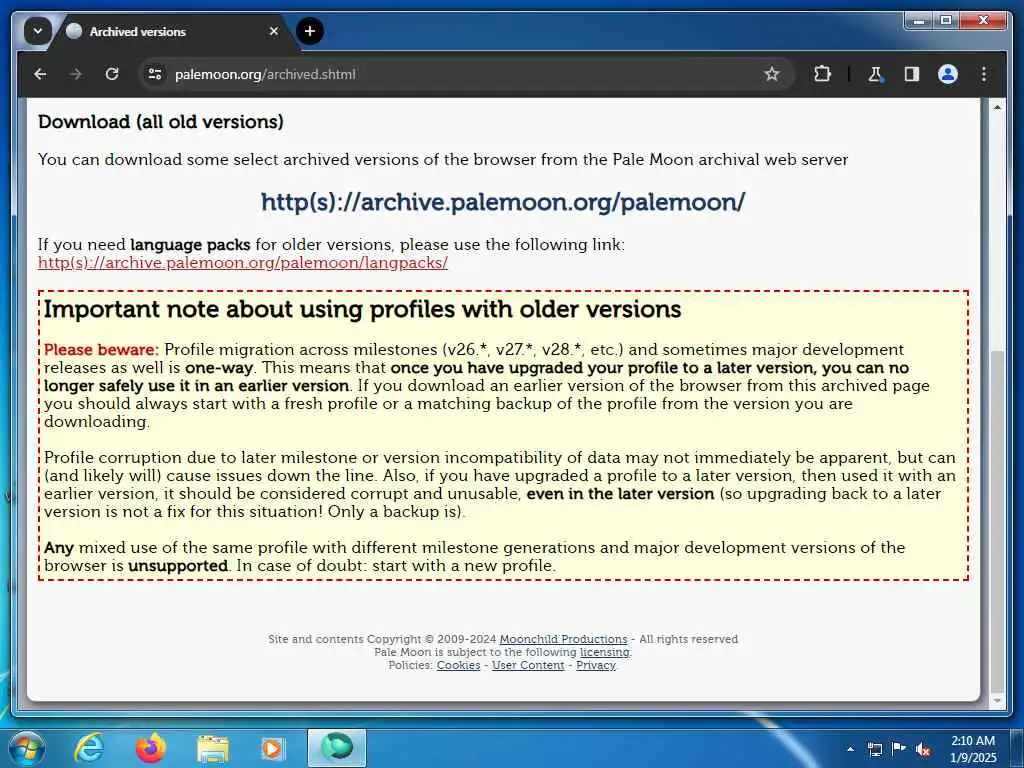View site information icon in address bar

(155, 74)
